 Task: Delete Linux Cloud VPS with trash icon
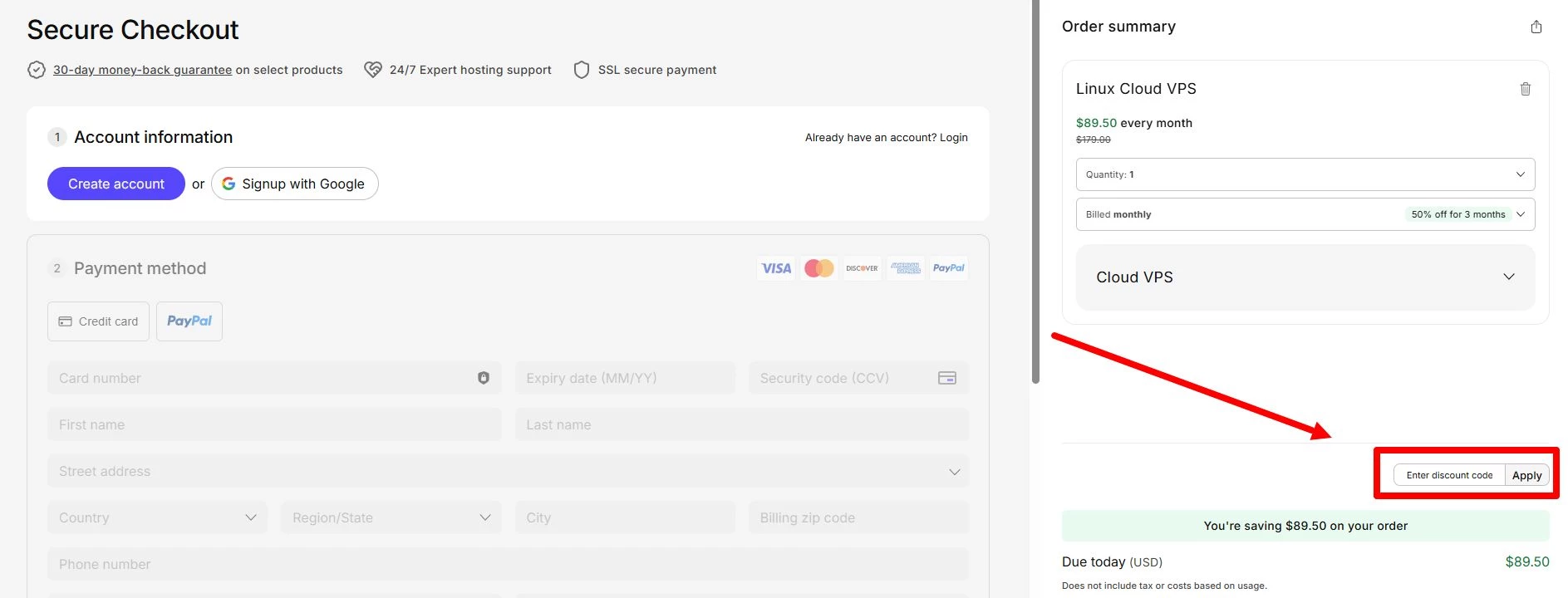[x=1525, y=89]
